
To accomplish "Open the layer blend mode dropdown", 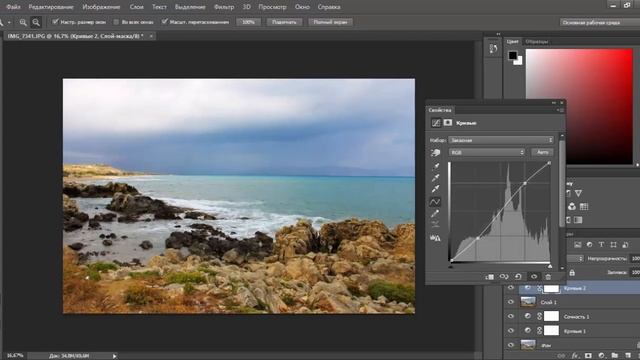I will point(576,259).
